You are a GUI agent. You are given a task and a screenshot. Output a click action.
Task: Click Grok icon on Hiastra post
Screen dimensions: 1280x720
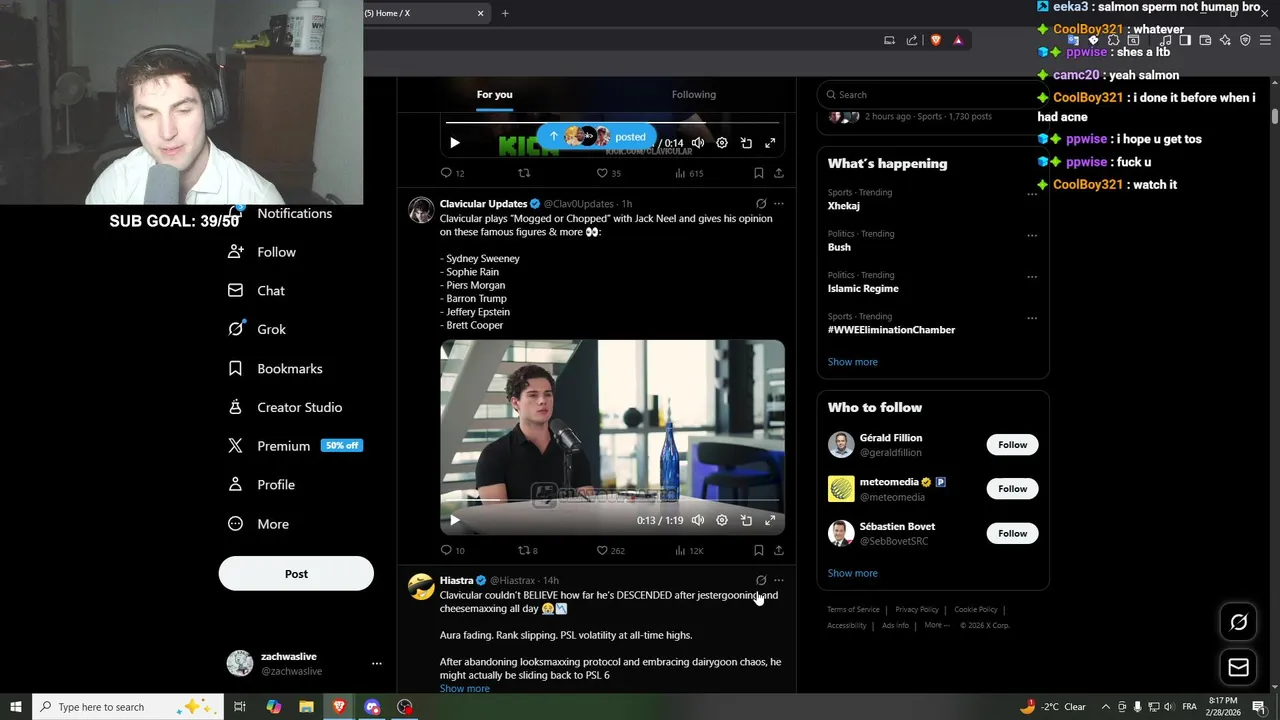pyautogui.click(x=761, y=580)
